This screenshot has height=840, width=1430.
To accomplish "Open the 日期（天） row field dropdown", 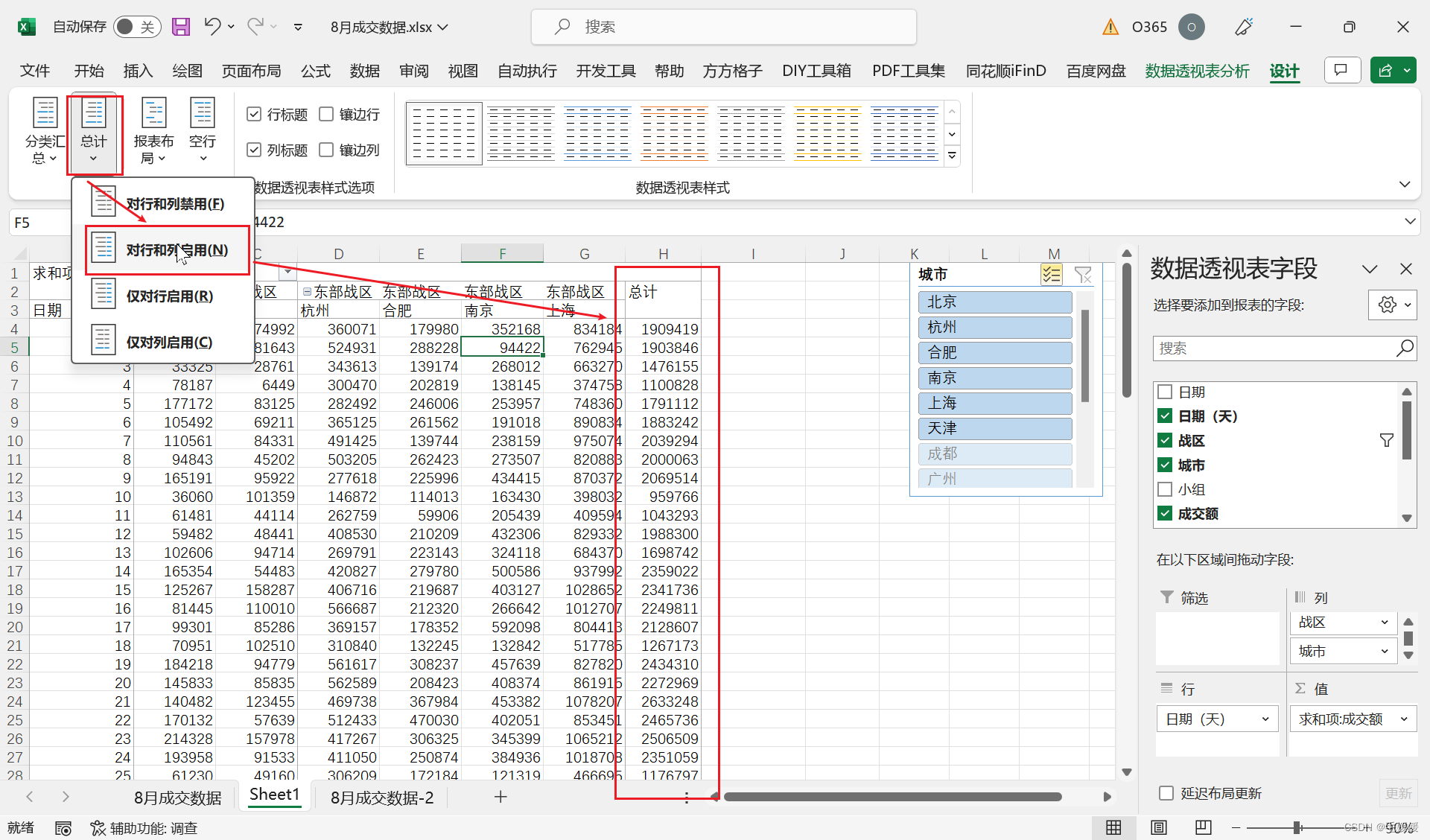I will tap(1265, 719).
